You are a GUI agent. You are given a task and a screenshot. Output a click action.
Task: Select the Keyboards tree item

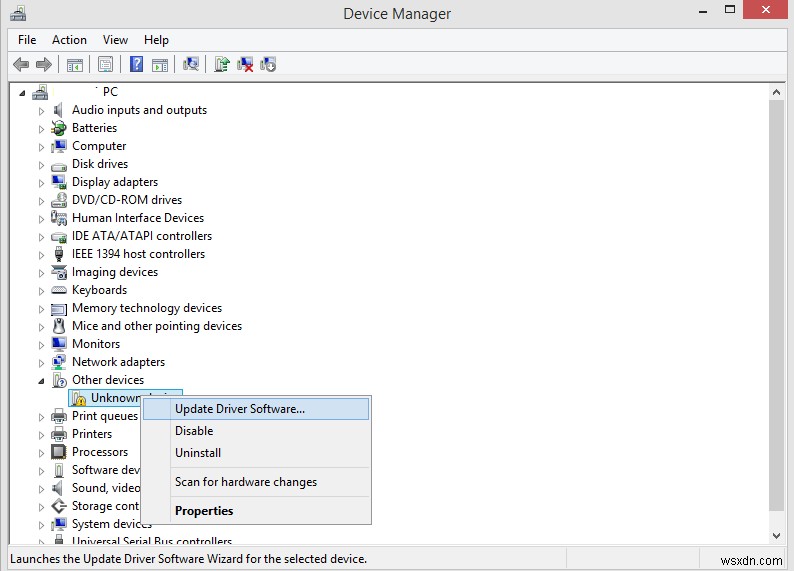pyautogui.click(x=99, y=290)
